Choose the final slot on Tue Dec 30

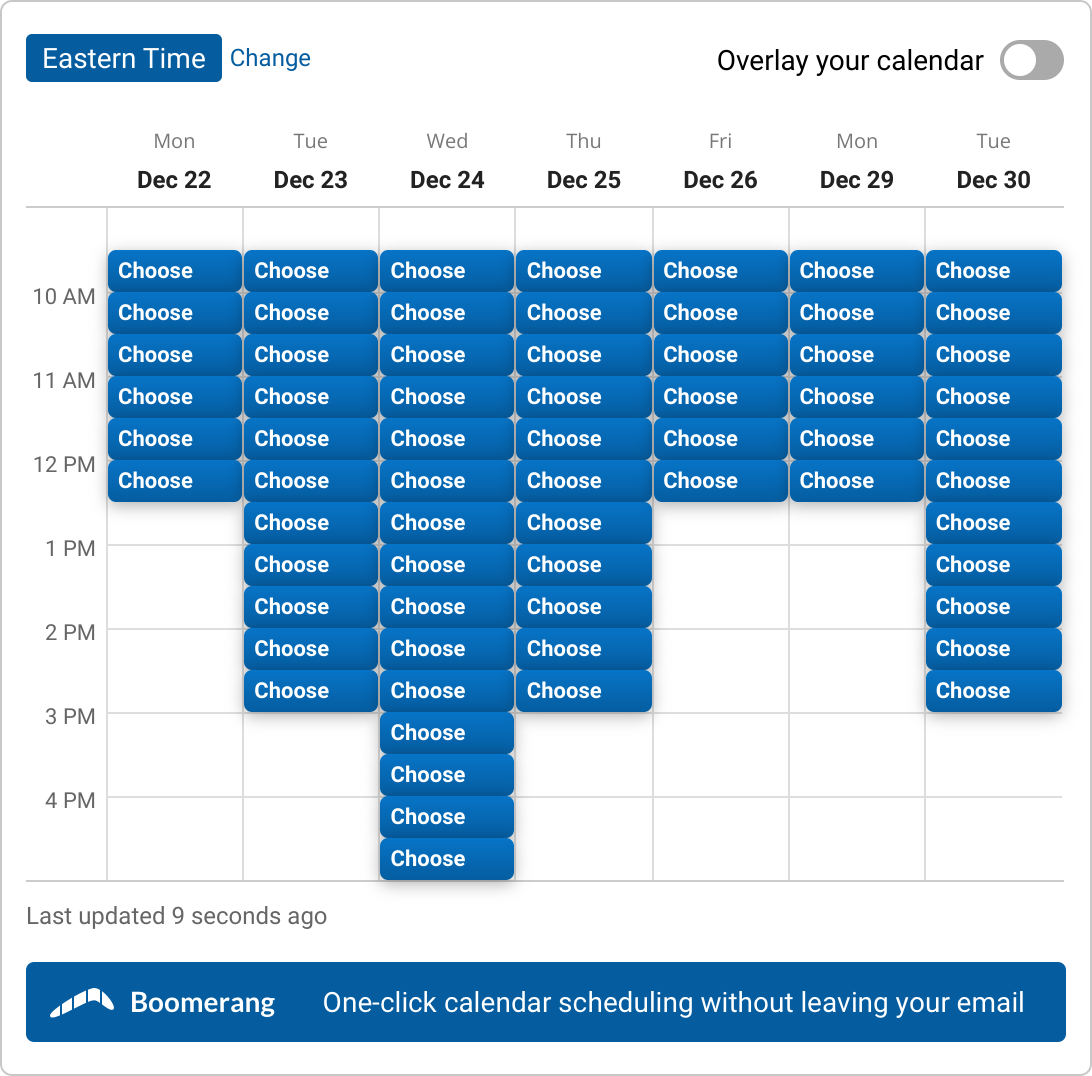[x=993, y=690]
